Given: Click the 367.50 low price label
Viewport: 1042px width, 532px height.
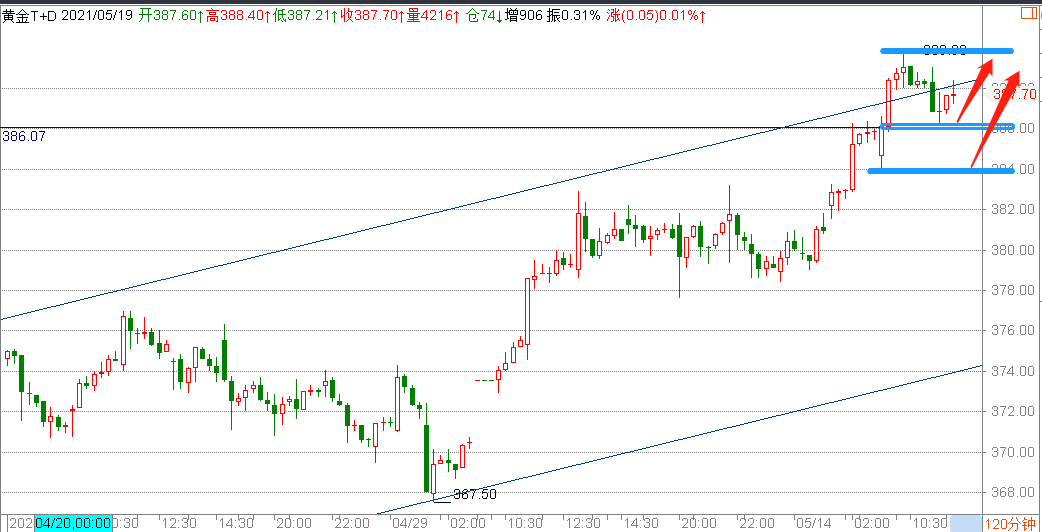Looking at the screenshot, I should click(474, 494).
